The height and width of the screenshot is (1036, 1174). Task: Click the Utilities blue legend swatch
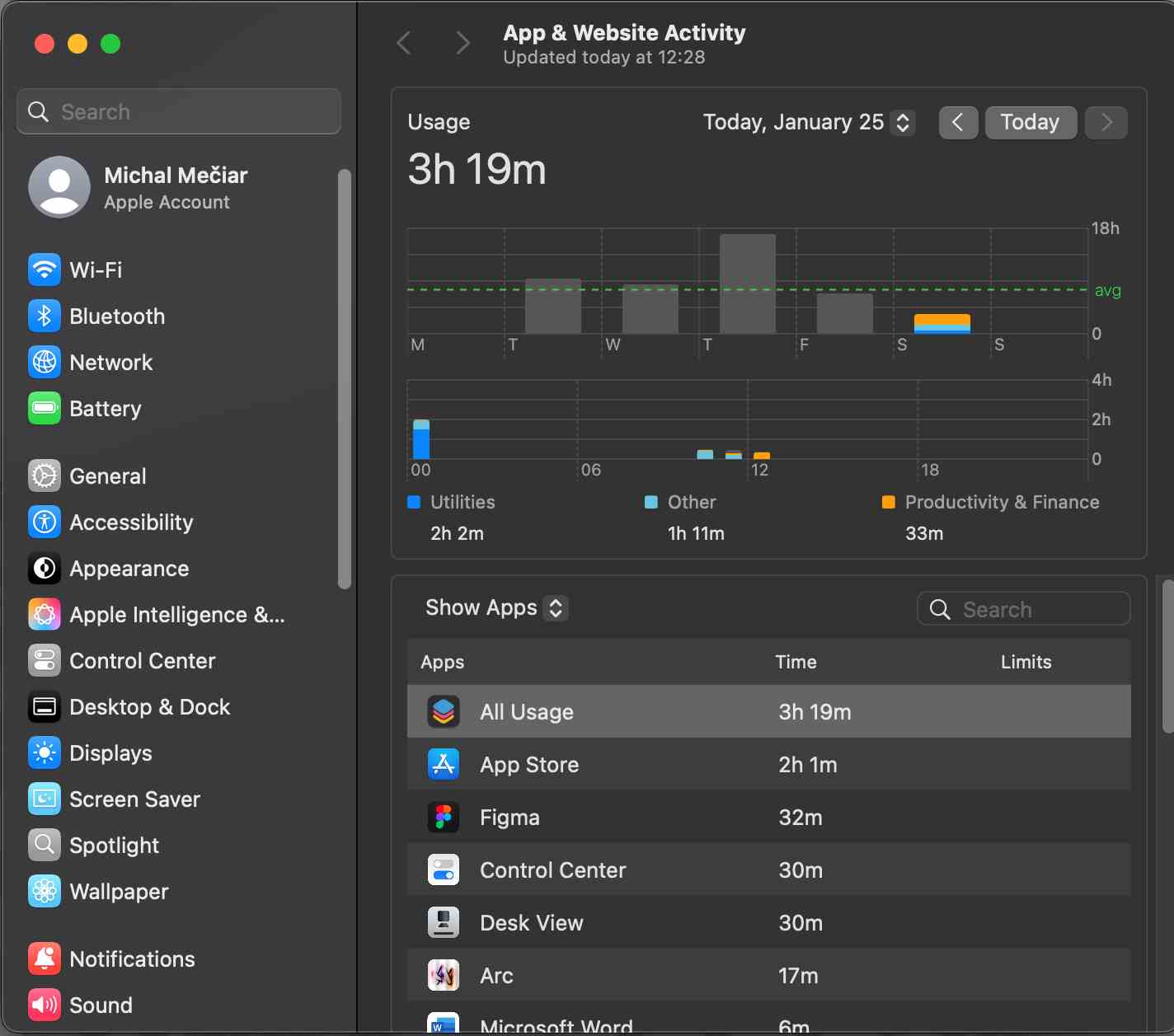[x=414, y=502]
